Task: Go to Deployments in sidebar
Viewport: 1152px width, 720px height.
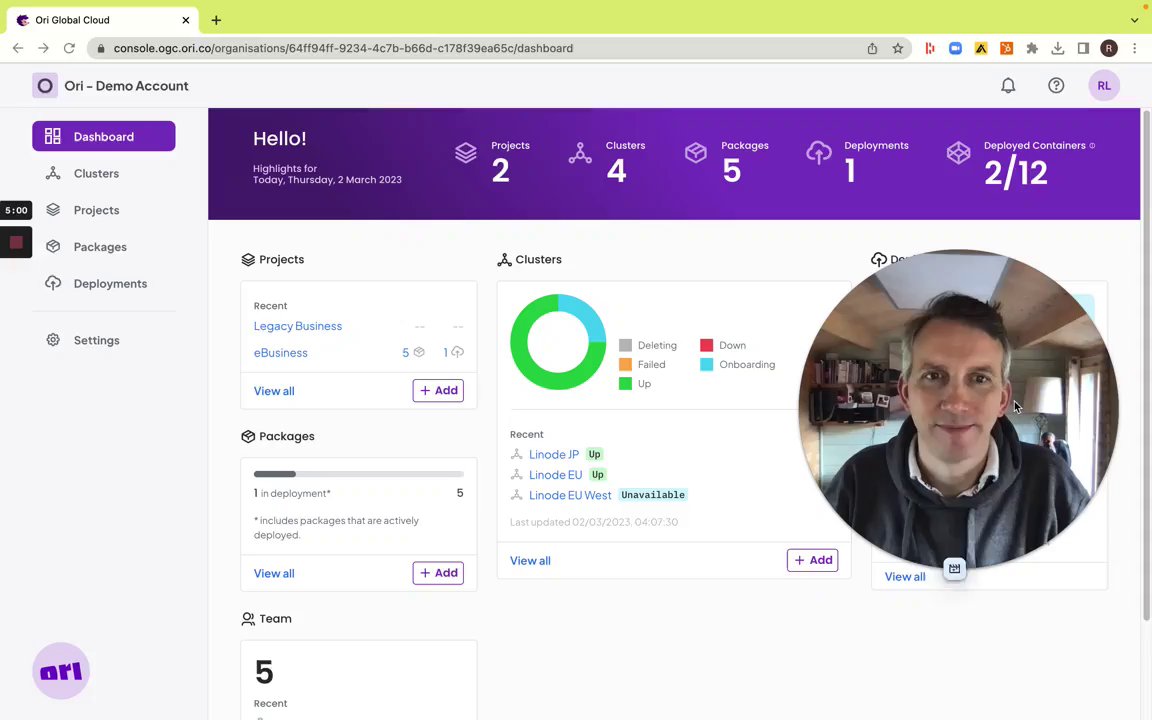Action: point(110,284)
